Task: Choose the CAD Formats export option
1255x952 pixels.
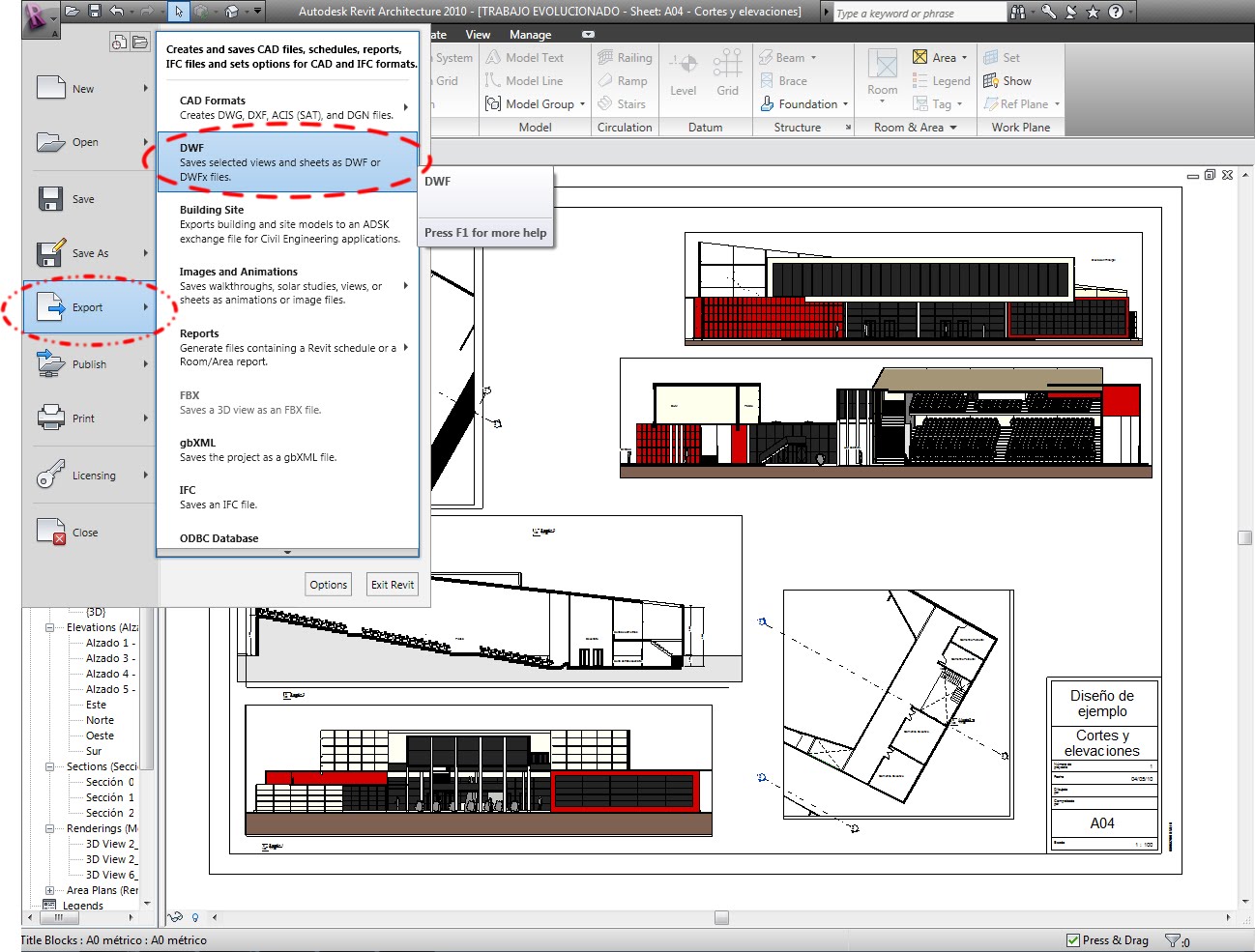Action: (x=287, y=107)
